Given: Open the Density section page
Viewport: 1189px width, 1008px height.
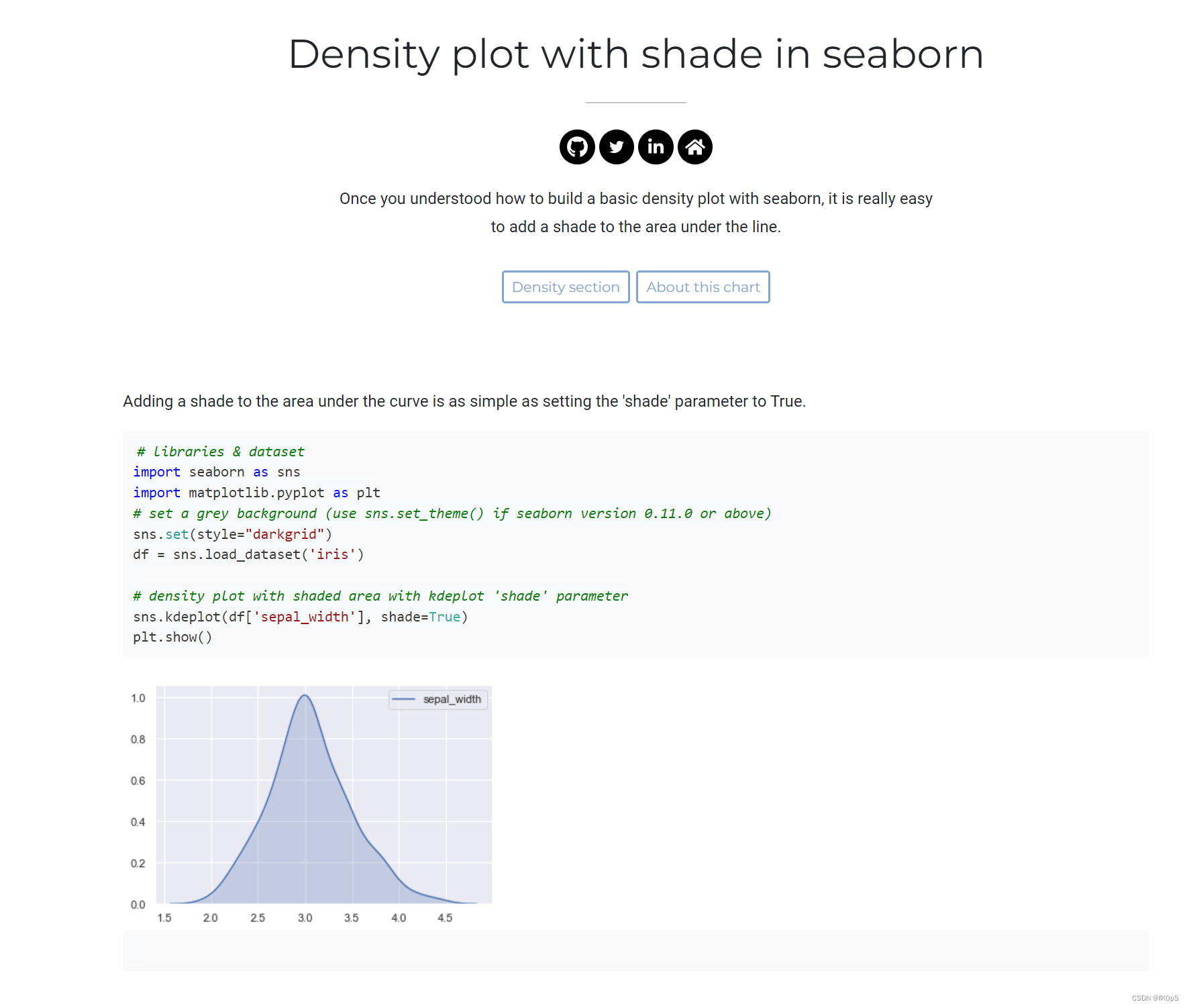Looking at the screenshot, I should (x=566, y=287).
